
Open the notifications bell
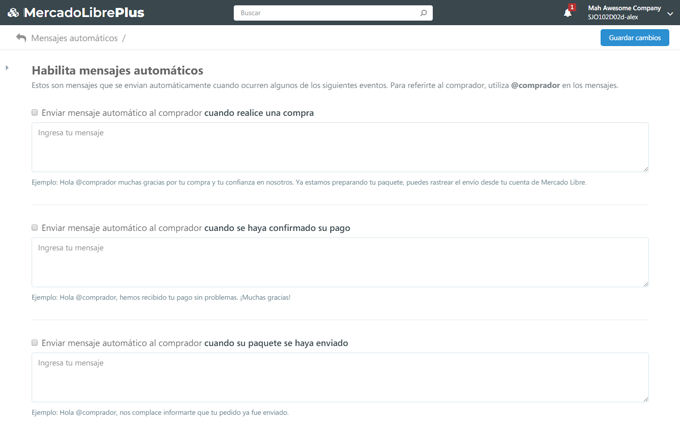point(567,13)
